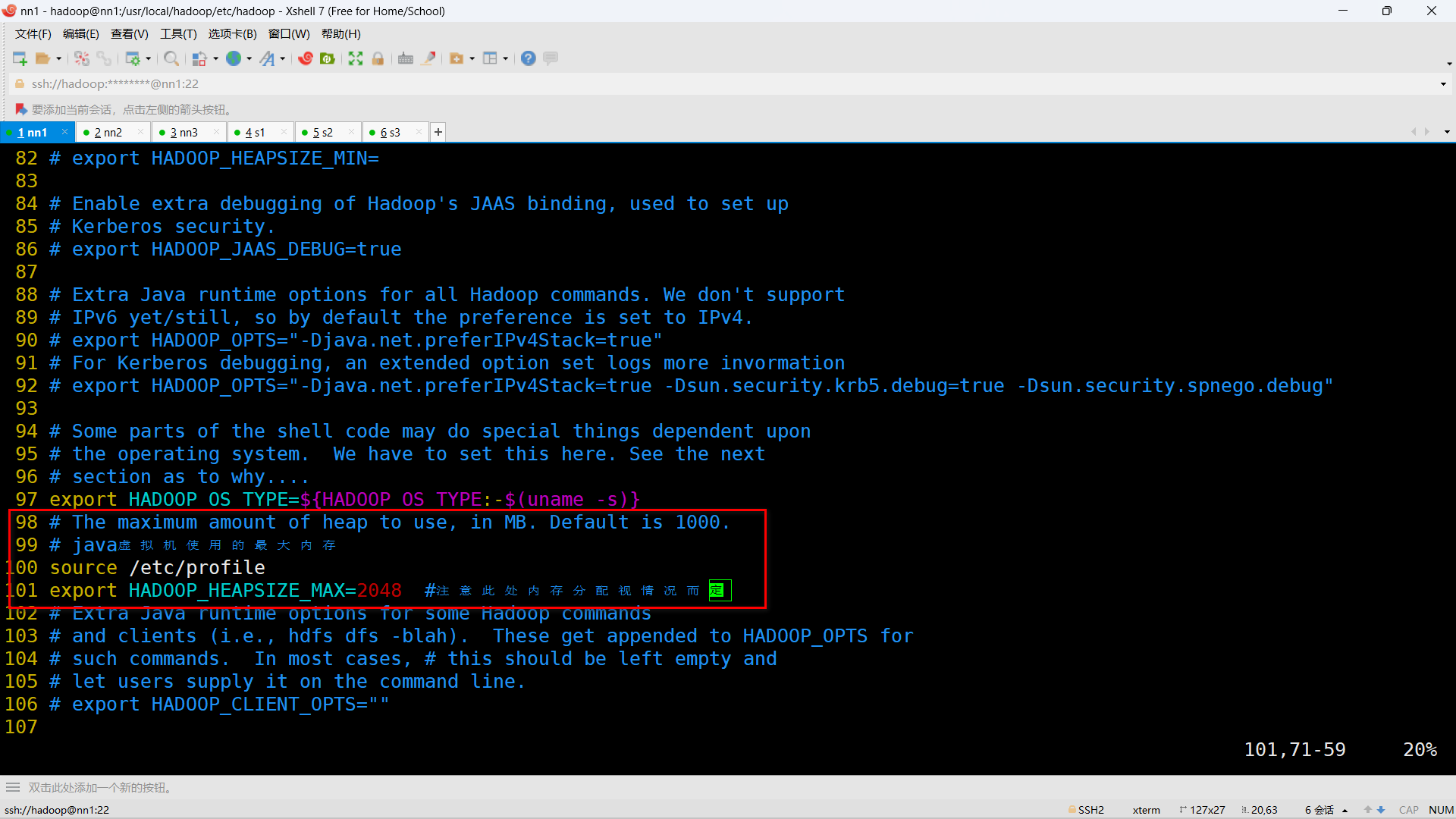Expand the address bar dropdown arrow
Screen dimensions: 1456x819
[x=1443, y=84]
